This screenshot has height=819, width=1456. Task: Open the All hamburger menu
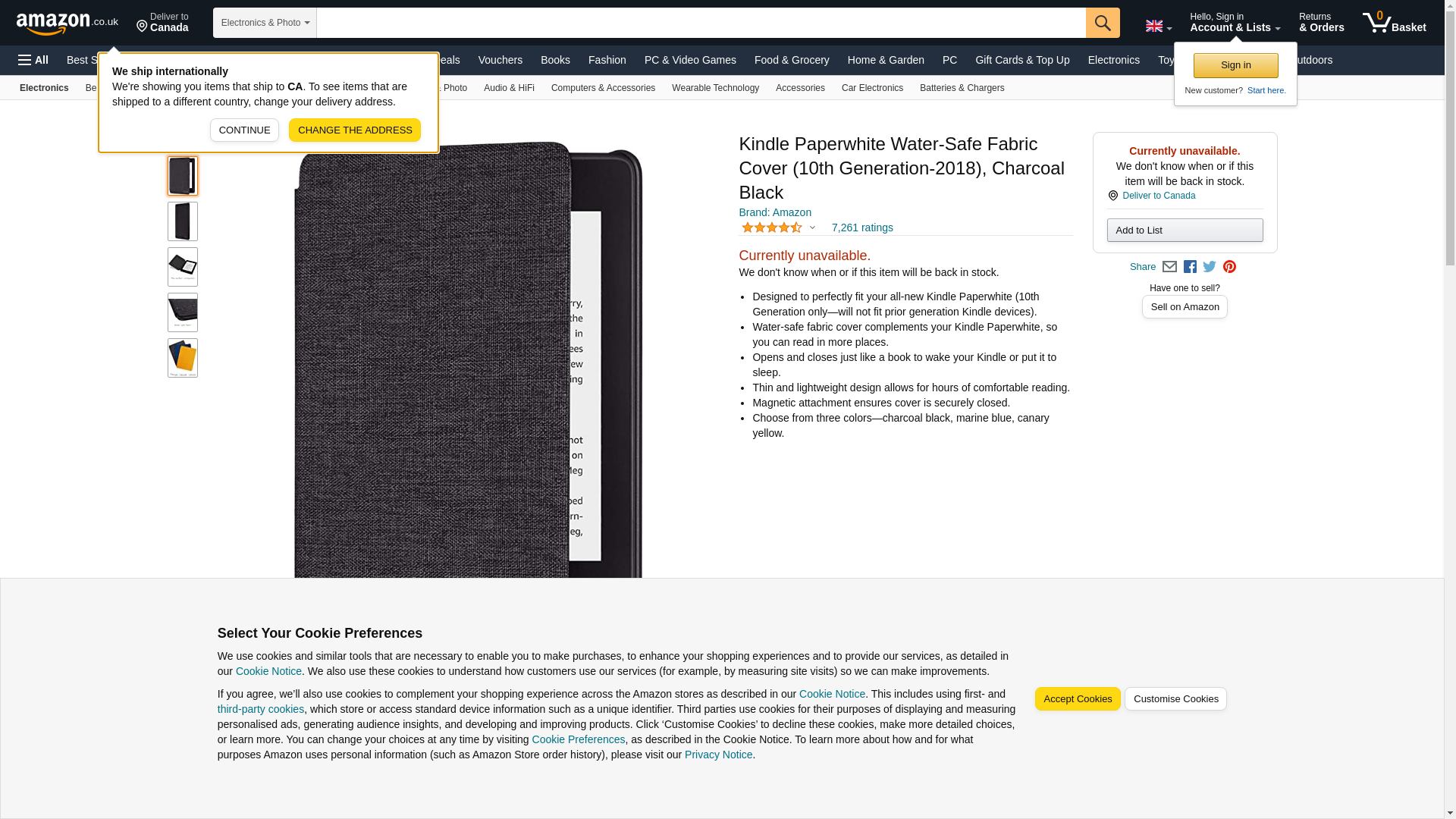point(33,60)
